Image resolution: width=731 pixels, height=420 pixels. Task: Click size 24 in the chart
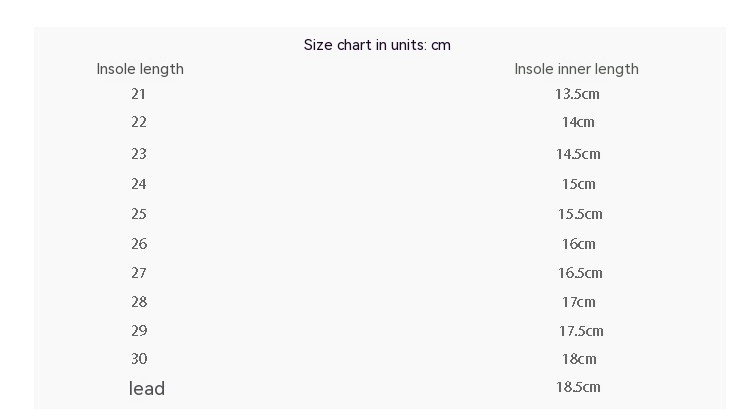click(138, 184)
